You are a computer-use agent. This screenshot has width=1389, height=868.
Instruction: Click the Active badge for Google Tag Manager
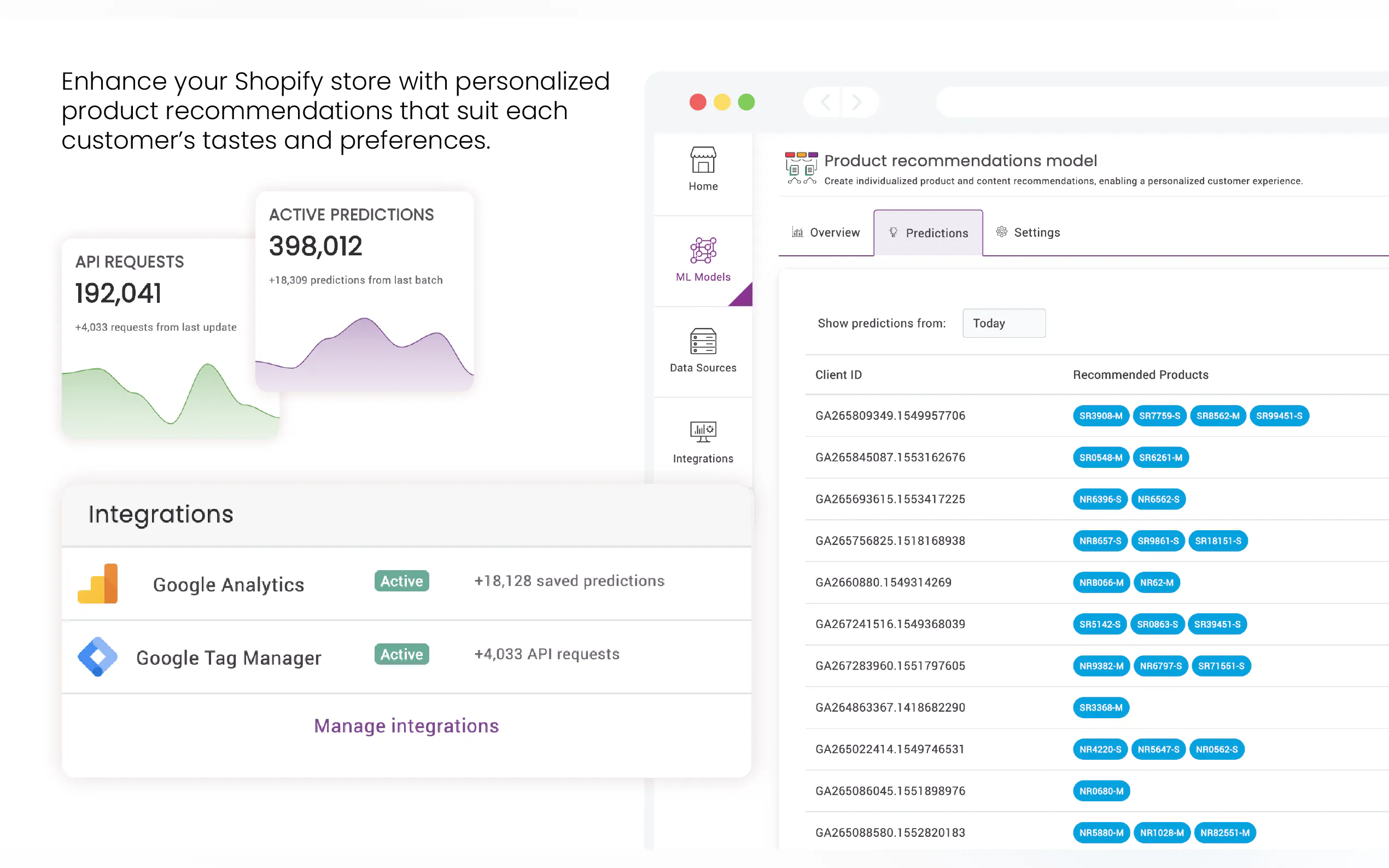point(401,654)
